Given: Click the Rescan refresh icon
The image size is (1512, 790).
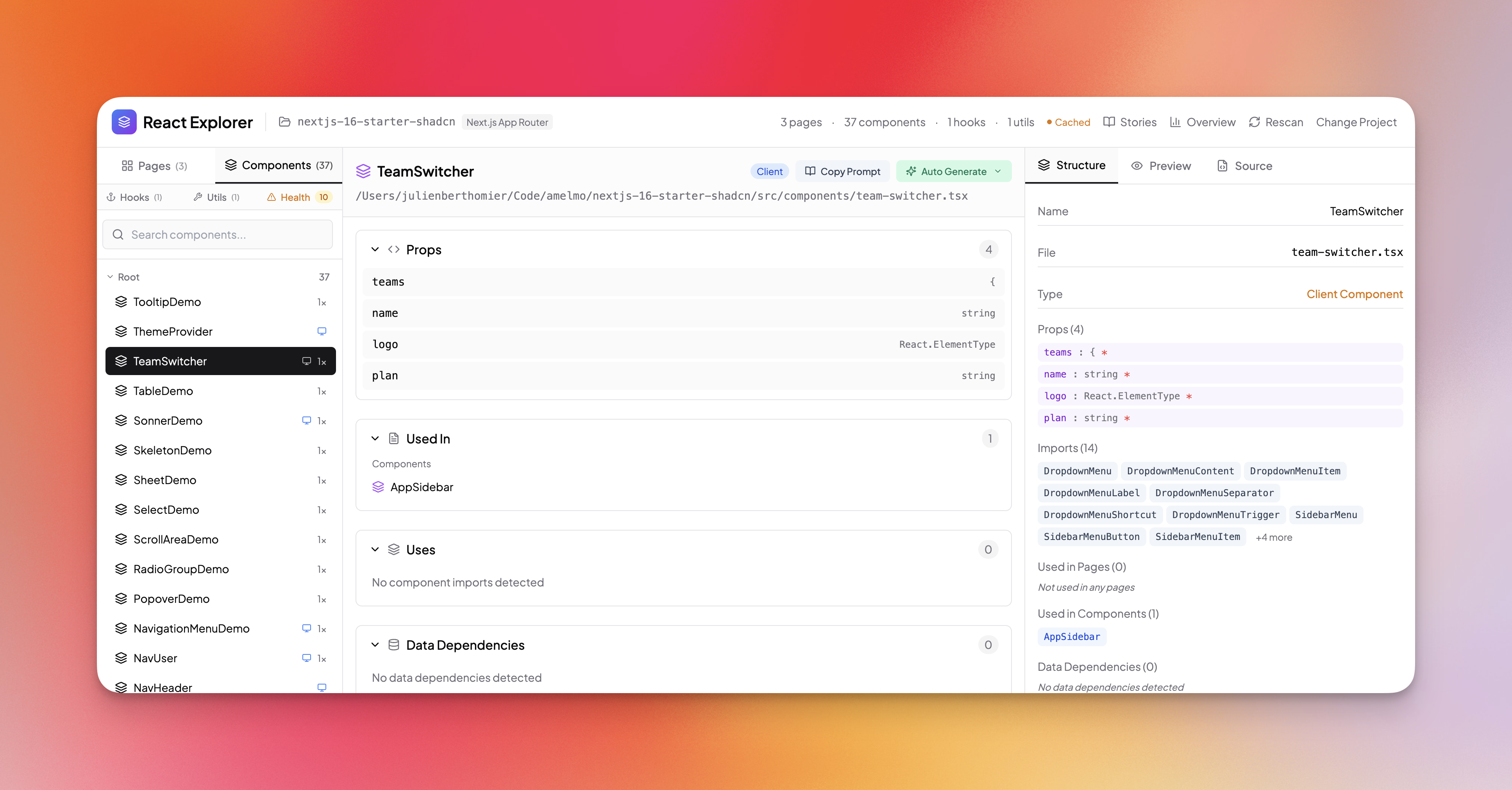Looking at the screenshot, I should (x=1255, y=122).
